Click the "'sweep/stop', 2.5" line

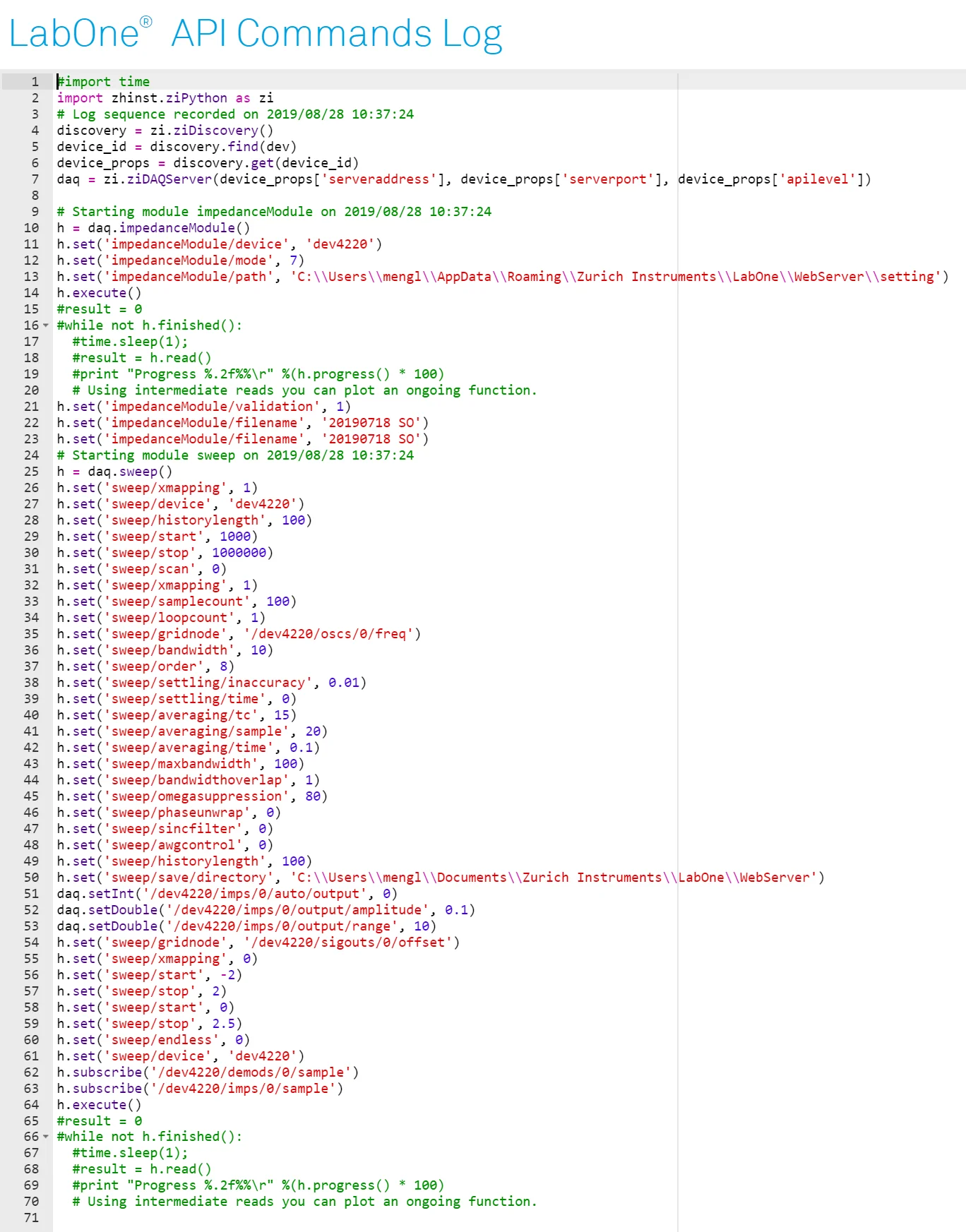click(x=150, y=1024)
